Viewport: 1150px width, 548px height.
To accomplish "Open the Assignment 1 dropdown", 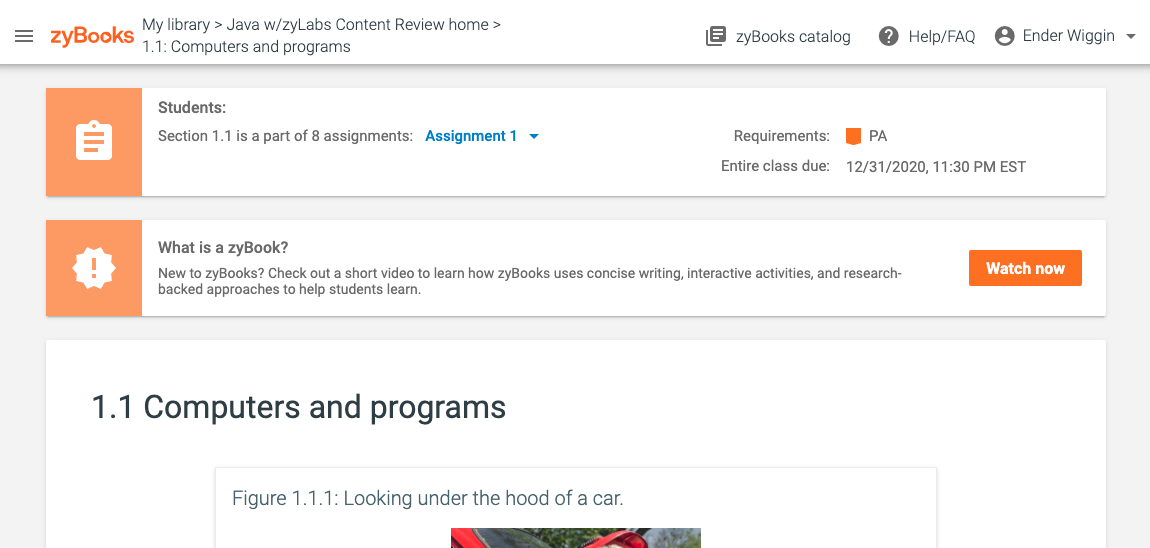I will [471, 136].
